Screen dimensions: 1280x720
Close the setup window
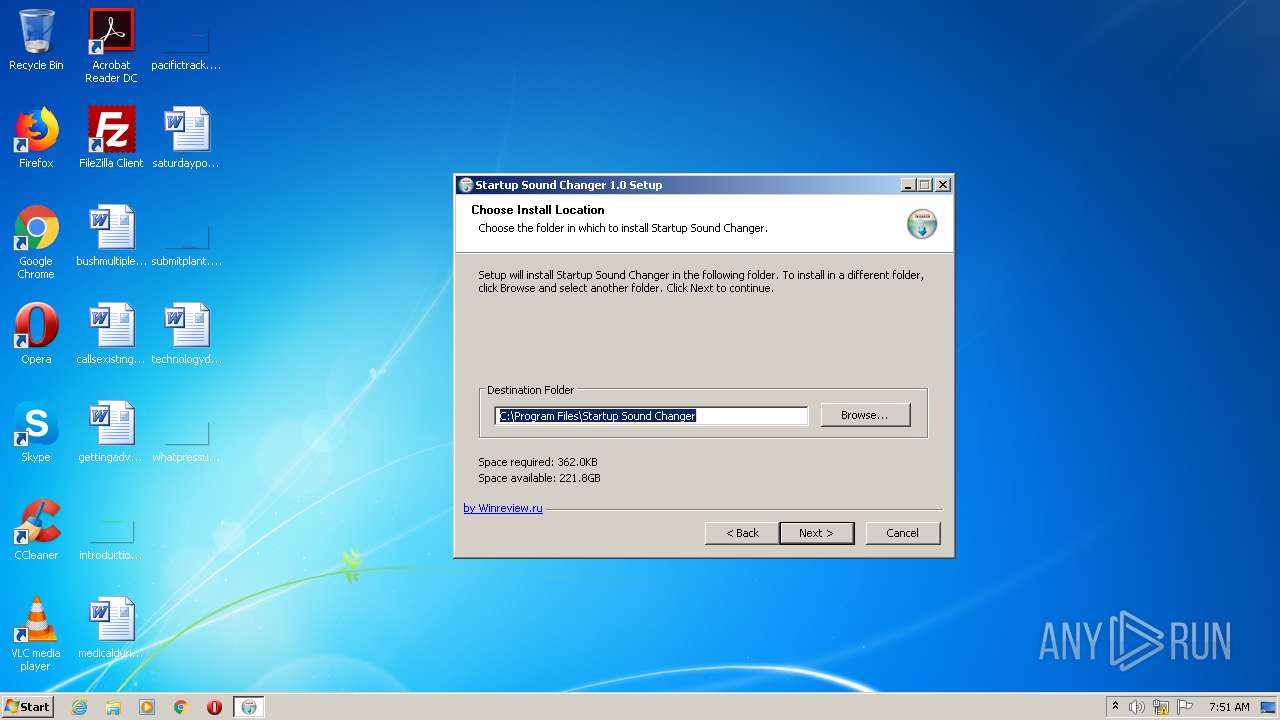click(x=943, y=185)
